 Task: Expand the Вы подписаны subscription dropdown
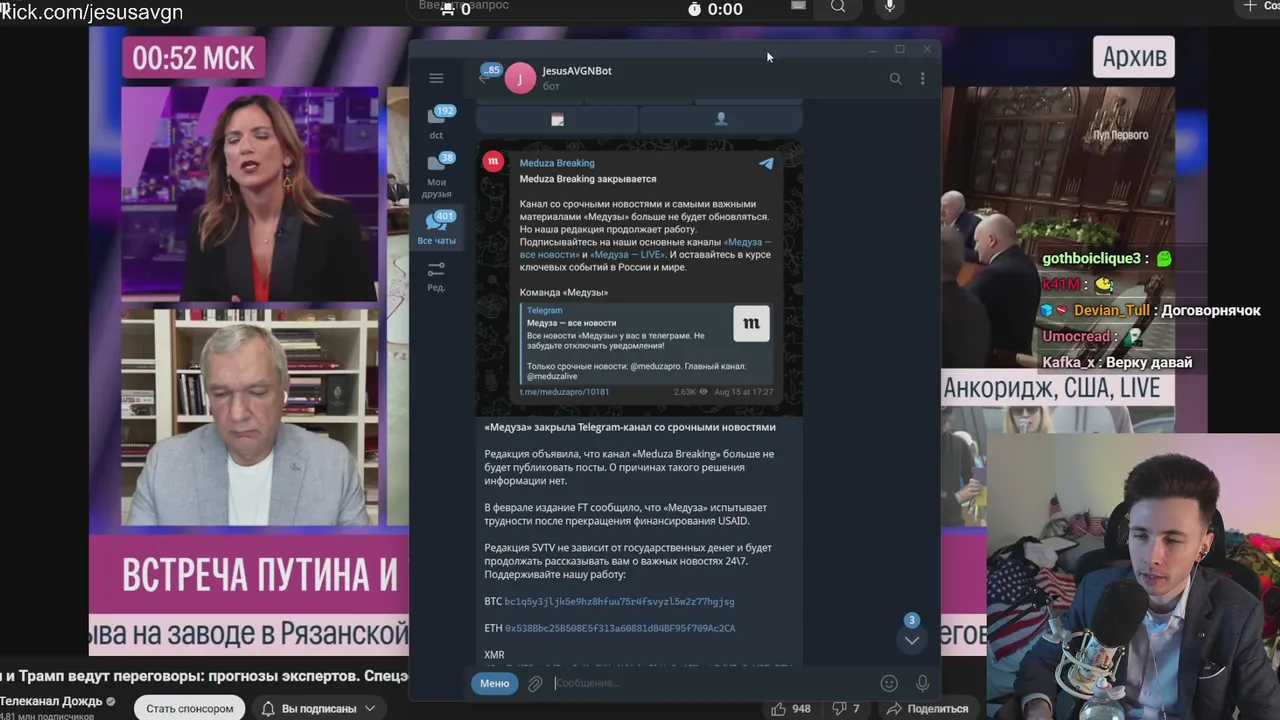(318, 708)
